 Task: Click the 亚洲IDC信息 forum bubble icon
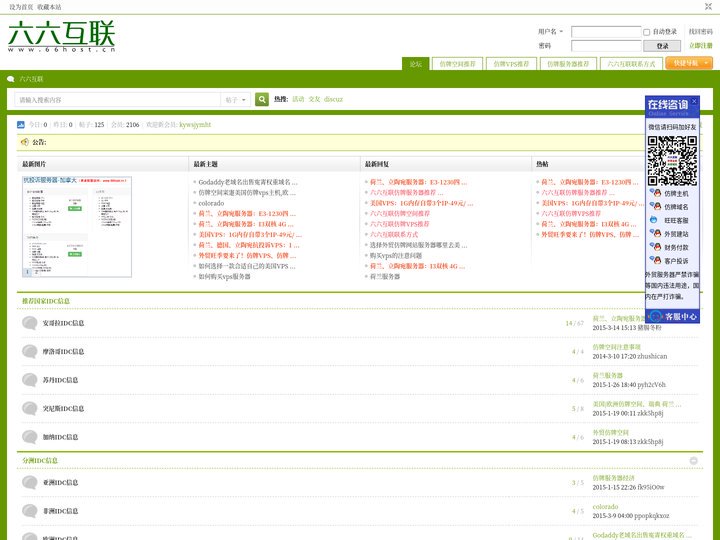click(x=30, y=482)
